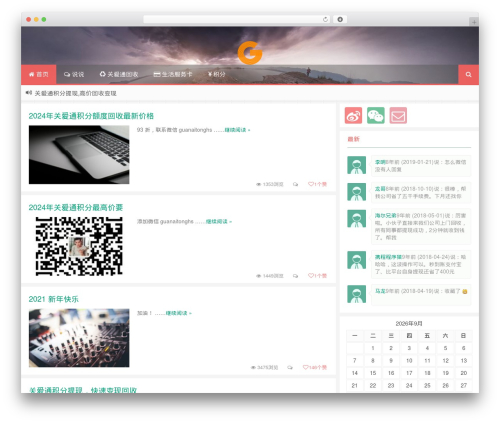Viewport: 500px width, 423px height.
Task: Open the 说说 menu item
Action: [x=74, y=74]
